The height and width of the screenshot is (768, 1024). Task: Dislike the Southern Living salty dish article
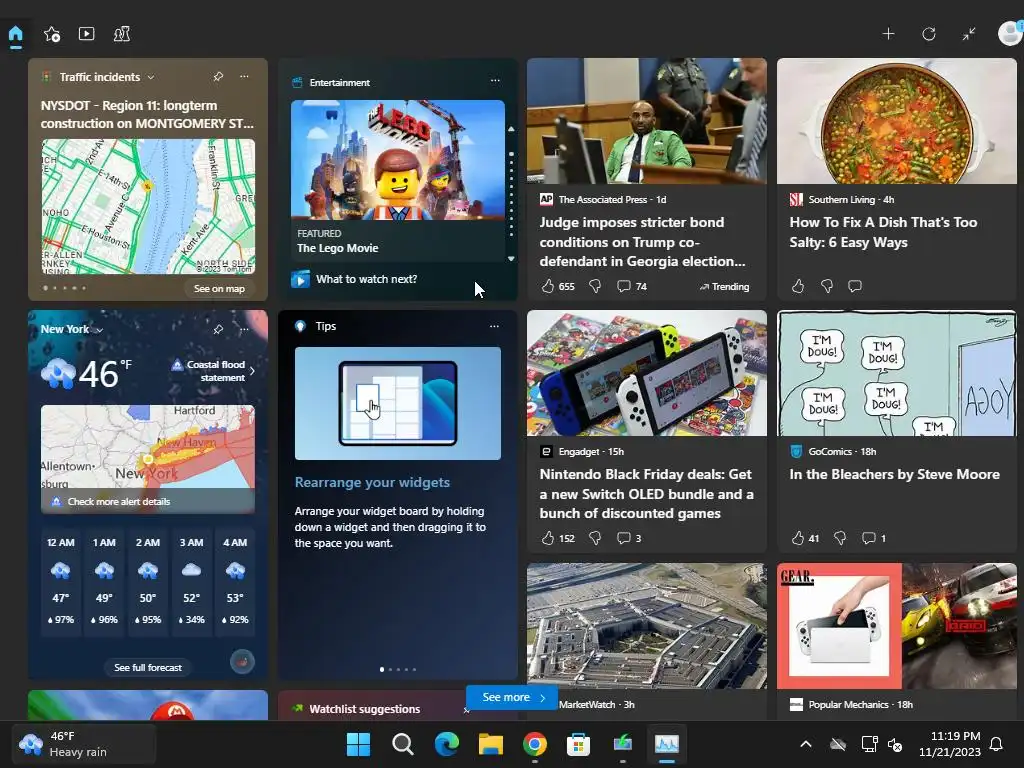827,286
